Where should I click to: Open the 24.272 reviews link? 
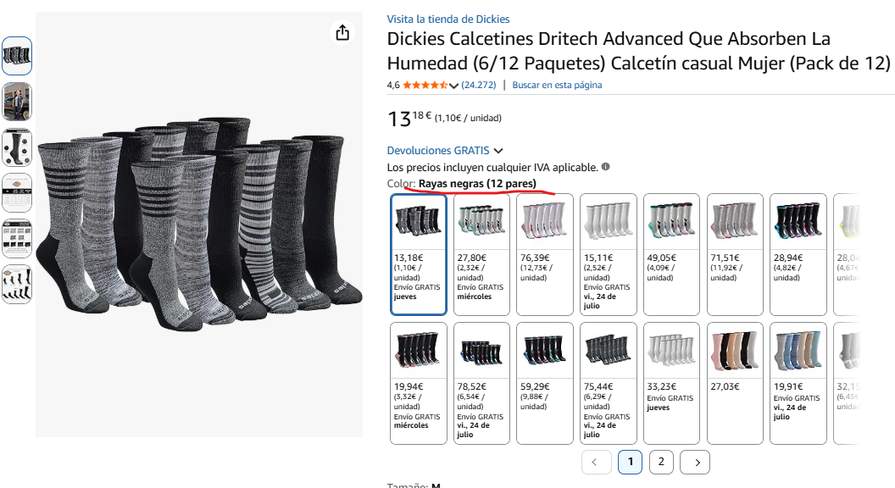(478, 85)
